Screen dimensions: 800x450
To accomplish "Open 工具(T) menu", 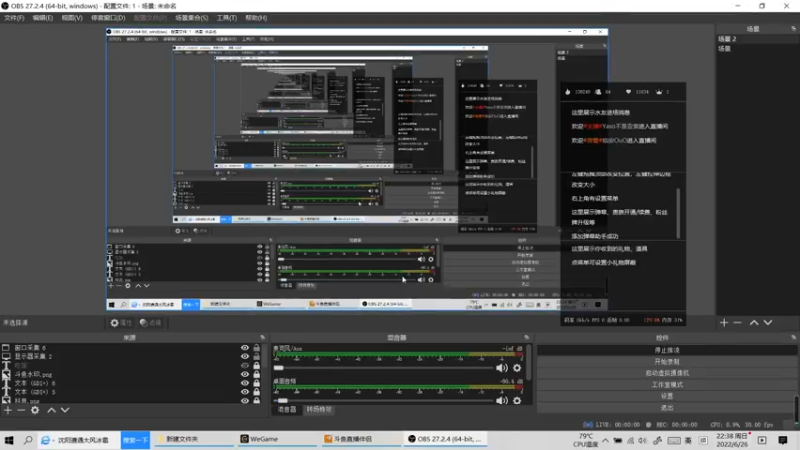I will point(227,18).
